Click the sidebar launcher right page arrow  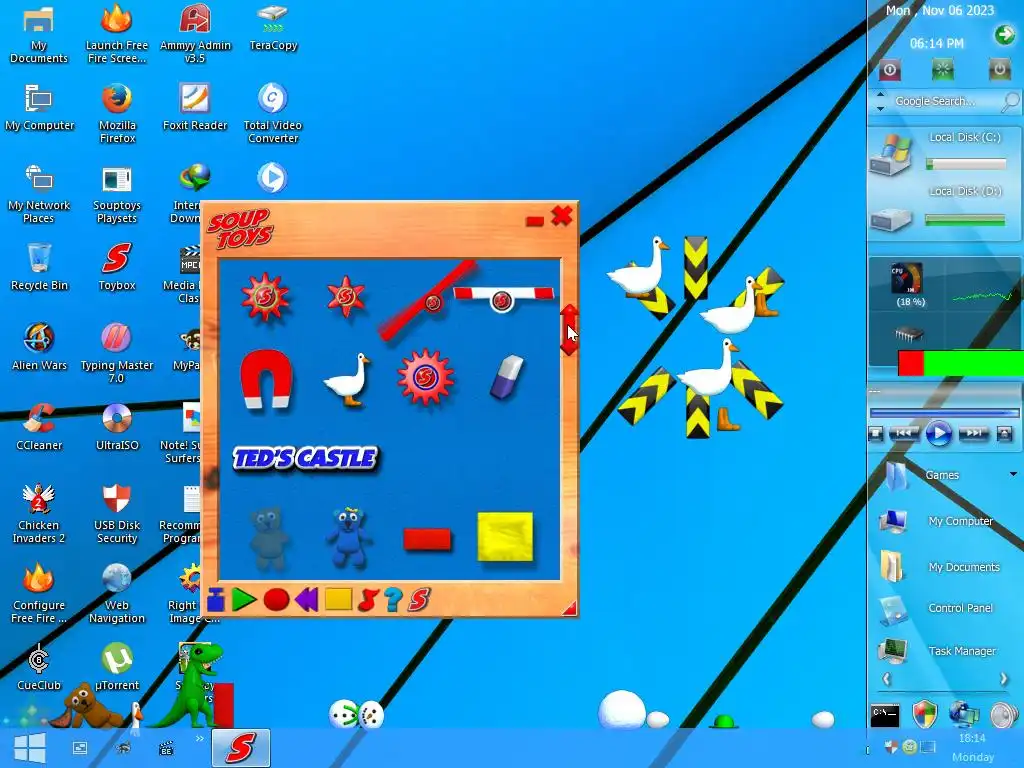1004,679
